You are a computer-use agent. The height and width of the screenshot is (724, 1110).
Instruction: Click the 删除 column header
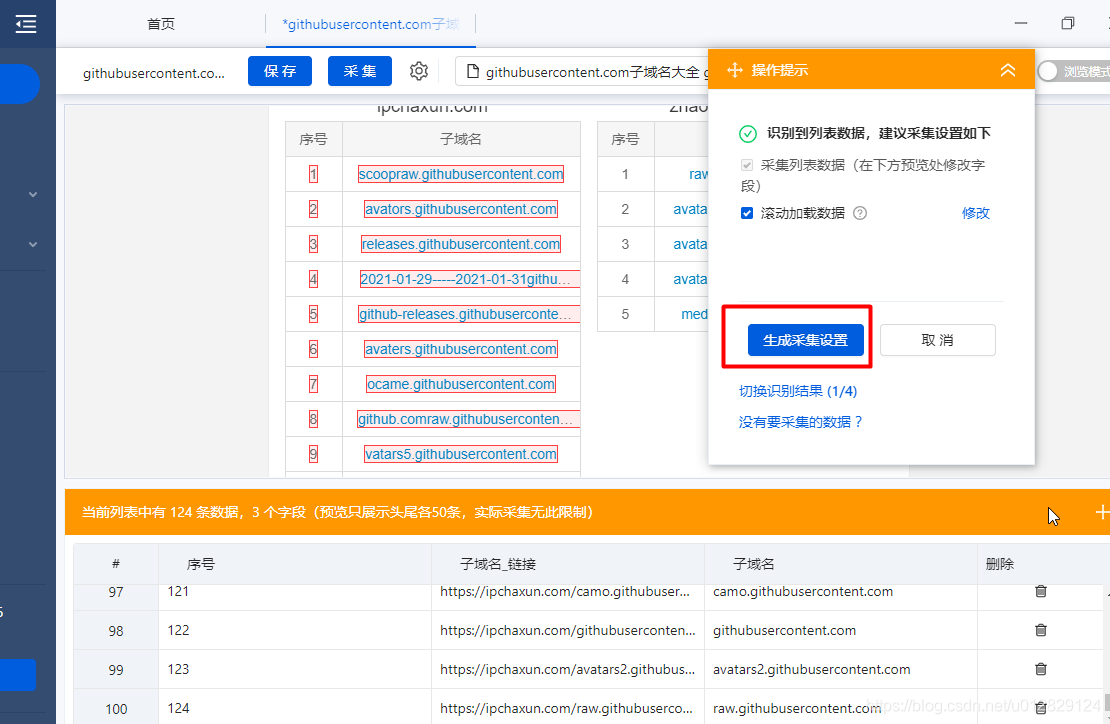tap(1000, 564)
